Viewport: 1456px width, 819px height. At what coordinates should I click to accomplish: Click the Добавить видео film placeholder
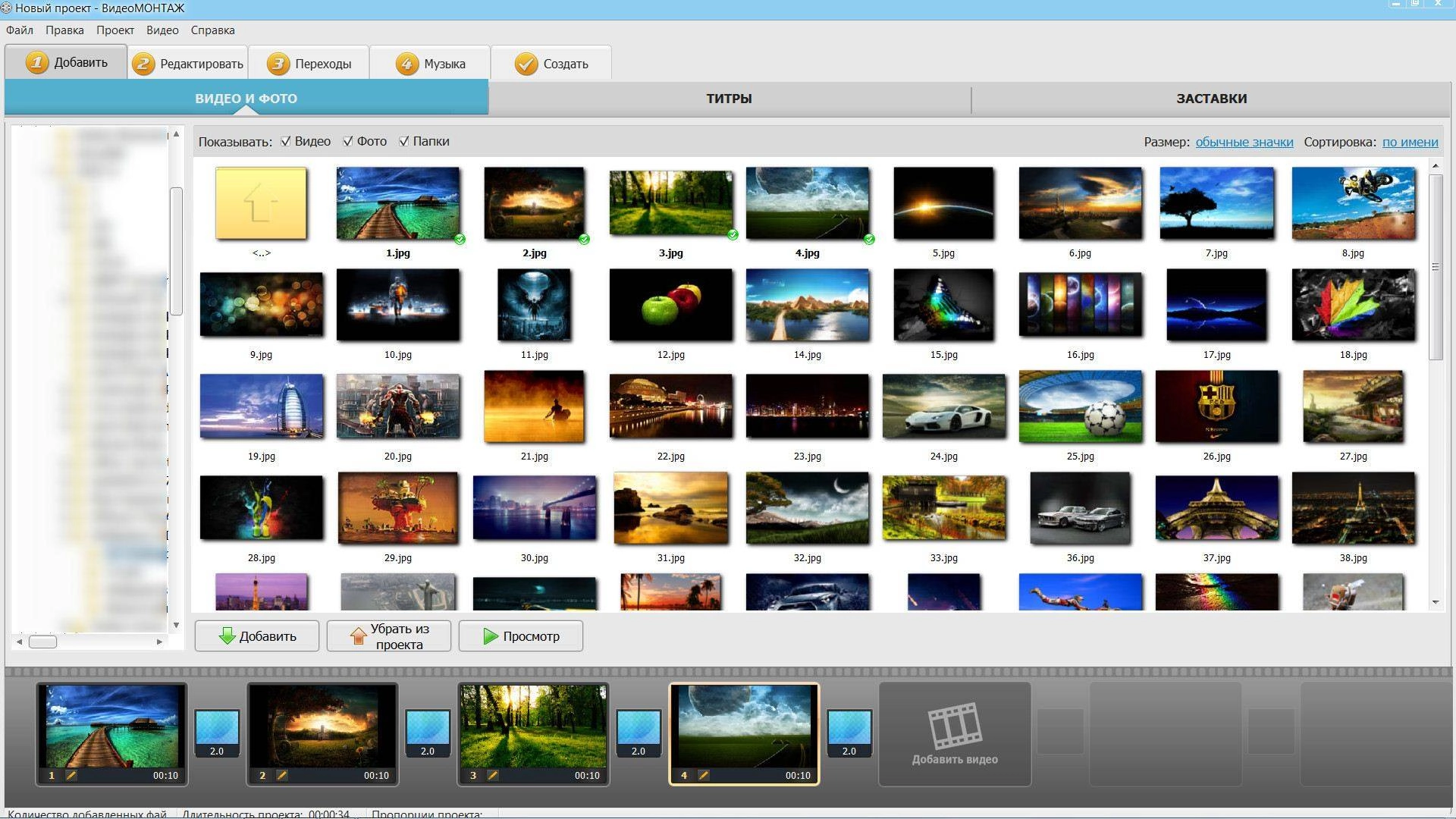tap(955, 734)
